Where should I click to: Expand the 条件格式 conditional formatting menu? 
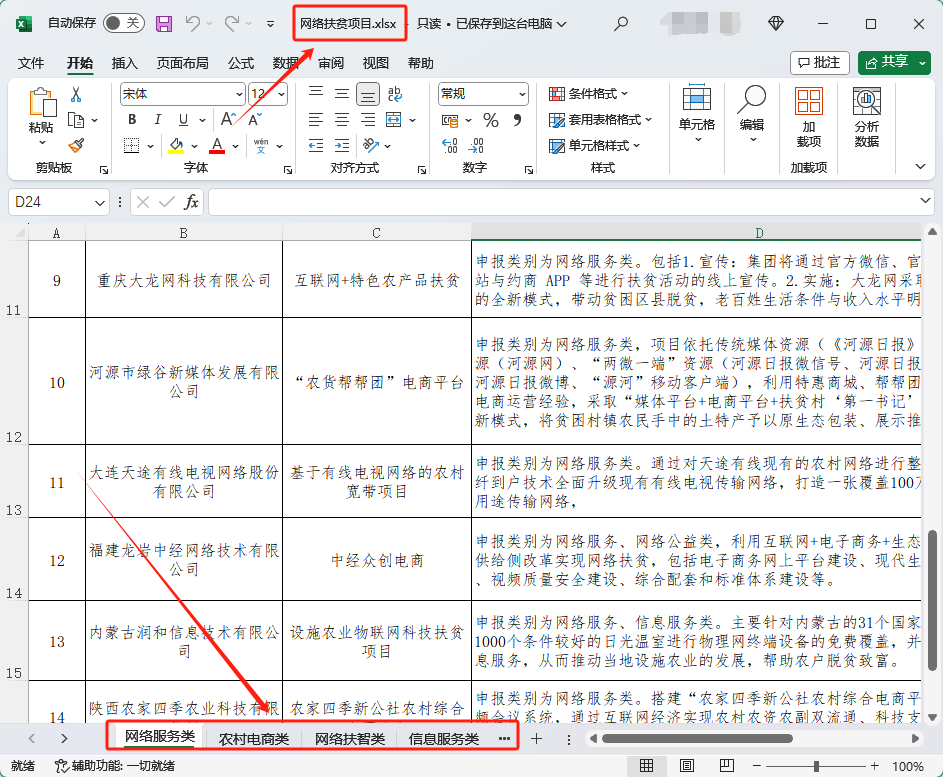coord(594,93)
